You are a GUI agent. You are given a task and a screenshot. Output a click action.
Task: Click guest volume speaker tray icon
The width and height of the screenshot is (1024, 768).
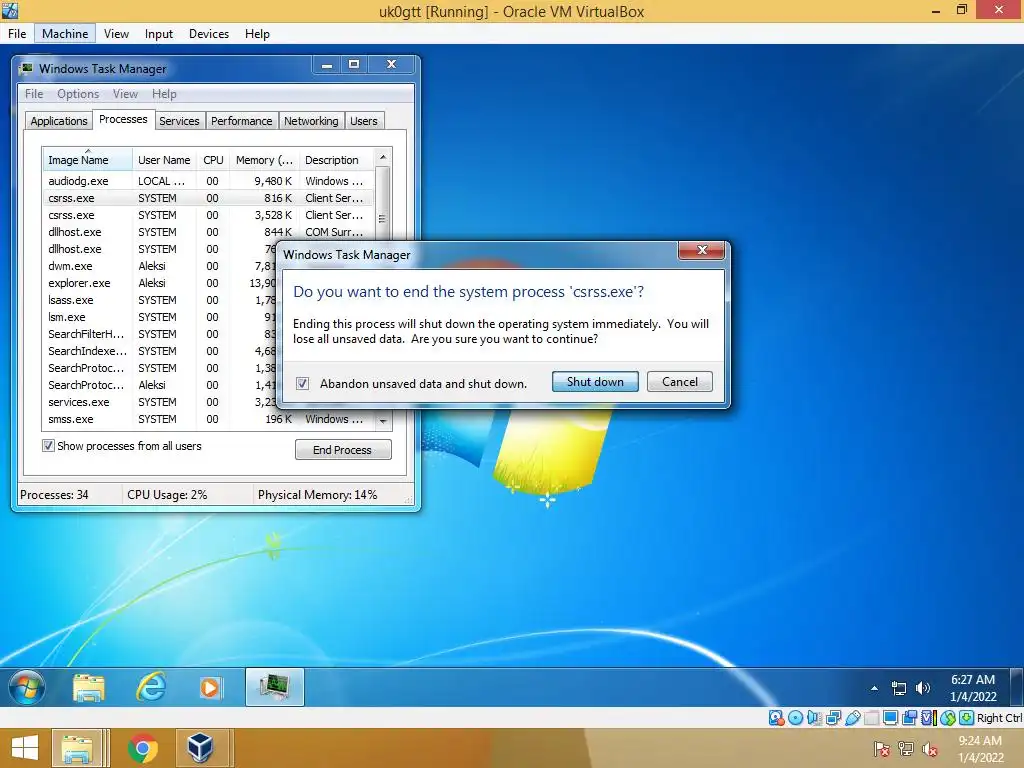[x=922, y=688]
